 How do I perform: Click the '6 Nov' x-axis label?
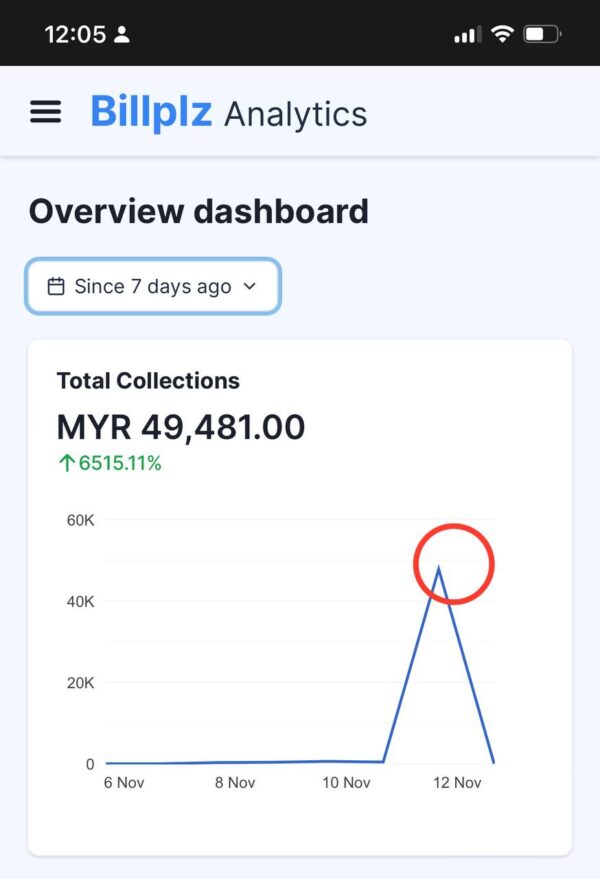124,783
